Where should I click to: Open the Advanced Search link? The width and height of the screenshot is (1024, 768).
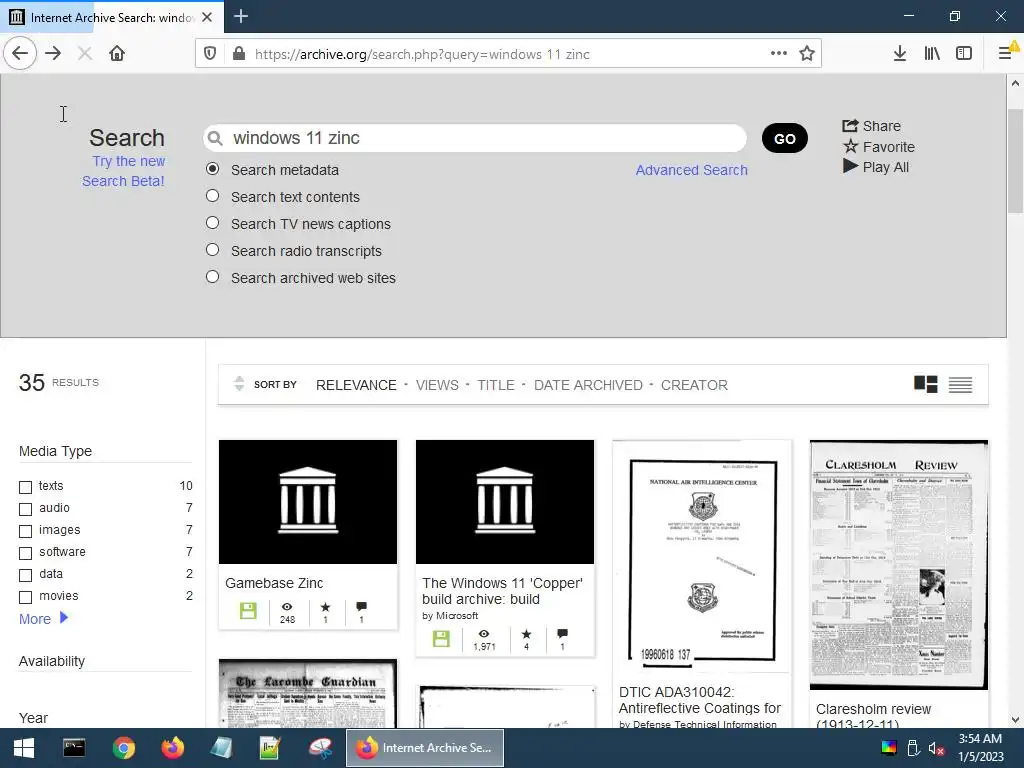point(692,170)
